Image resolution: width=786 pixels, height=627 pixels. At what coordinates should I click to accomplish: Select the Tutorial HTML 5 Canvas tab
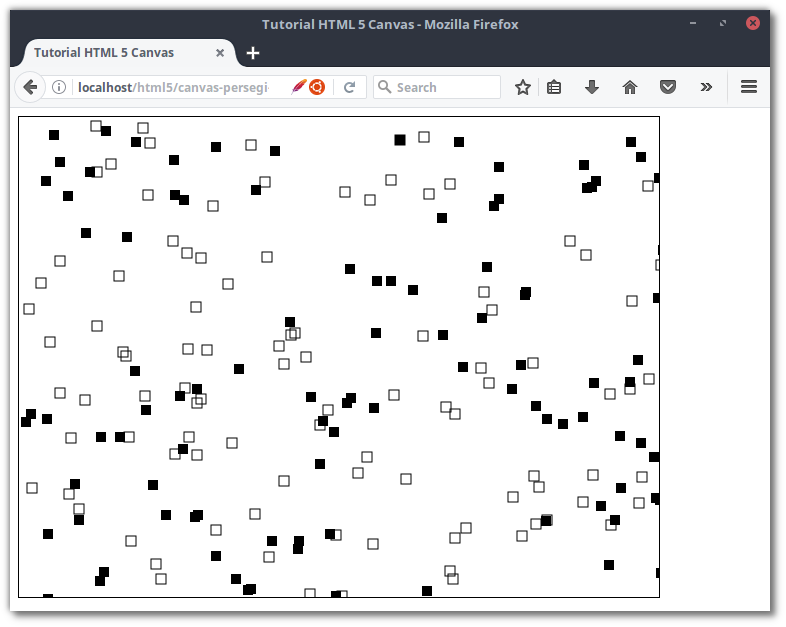(103, 53)
